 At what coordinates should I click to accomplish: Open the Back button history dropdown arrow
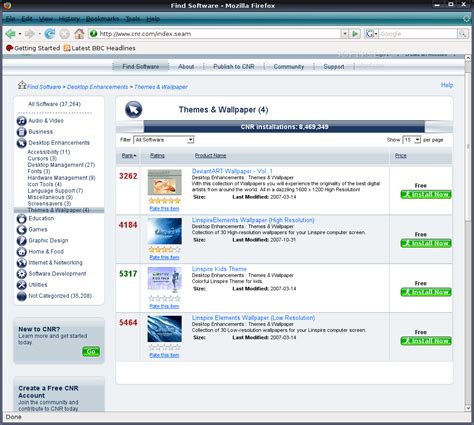click(20, 34)
